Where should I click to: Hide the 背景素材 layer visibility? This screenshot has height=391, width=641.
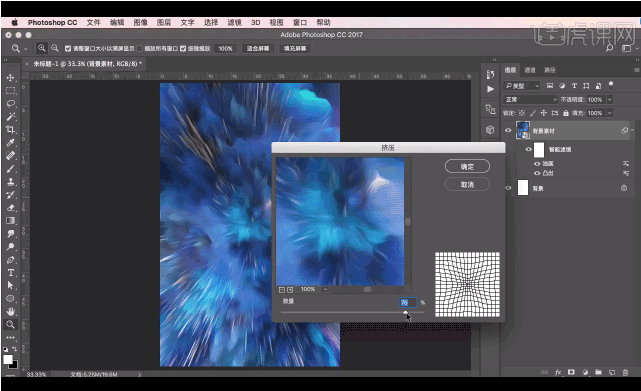[508, 130]
